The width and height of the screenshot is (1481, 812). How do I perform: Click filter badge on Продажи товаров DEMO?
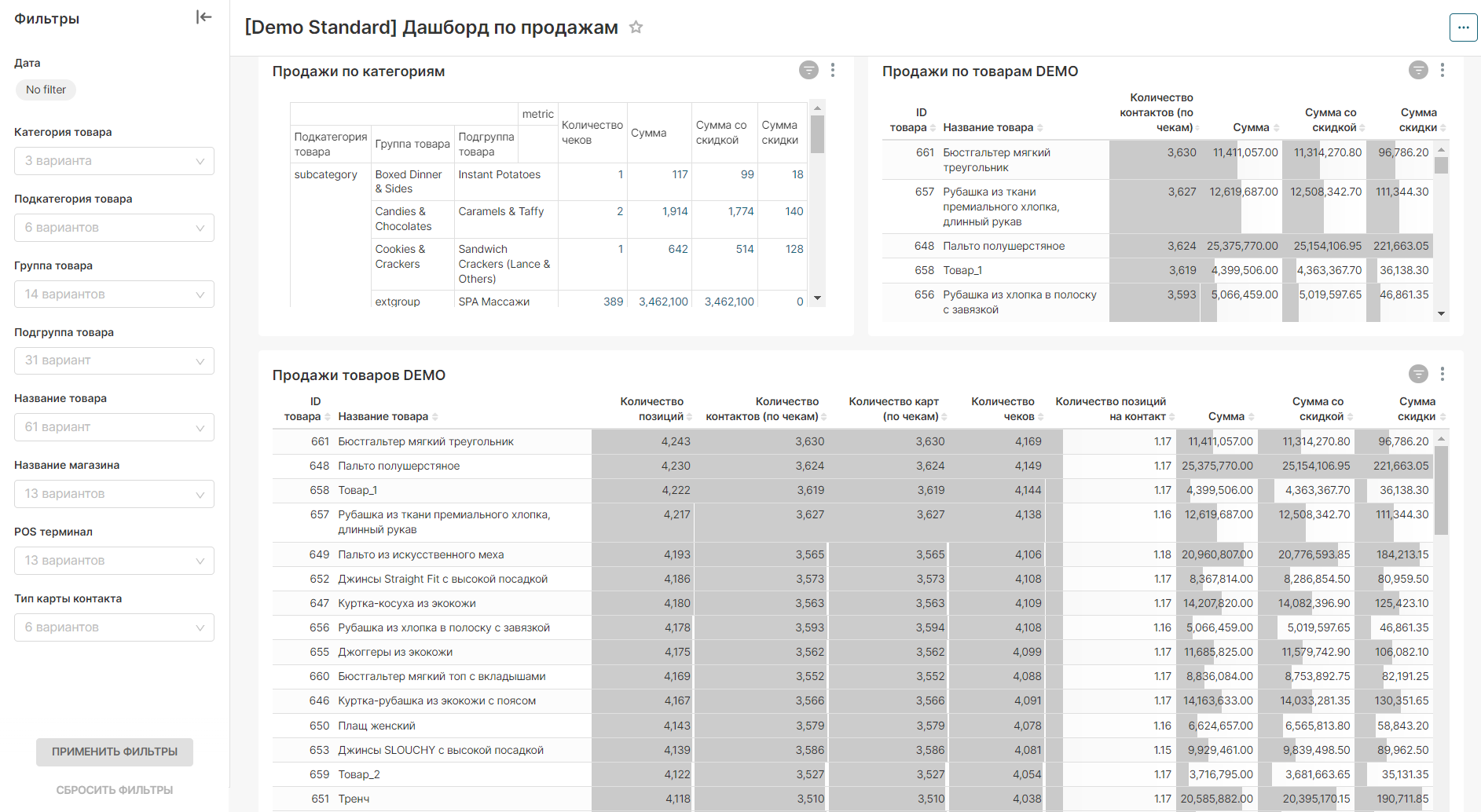tap(1417, 374)
